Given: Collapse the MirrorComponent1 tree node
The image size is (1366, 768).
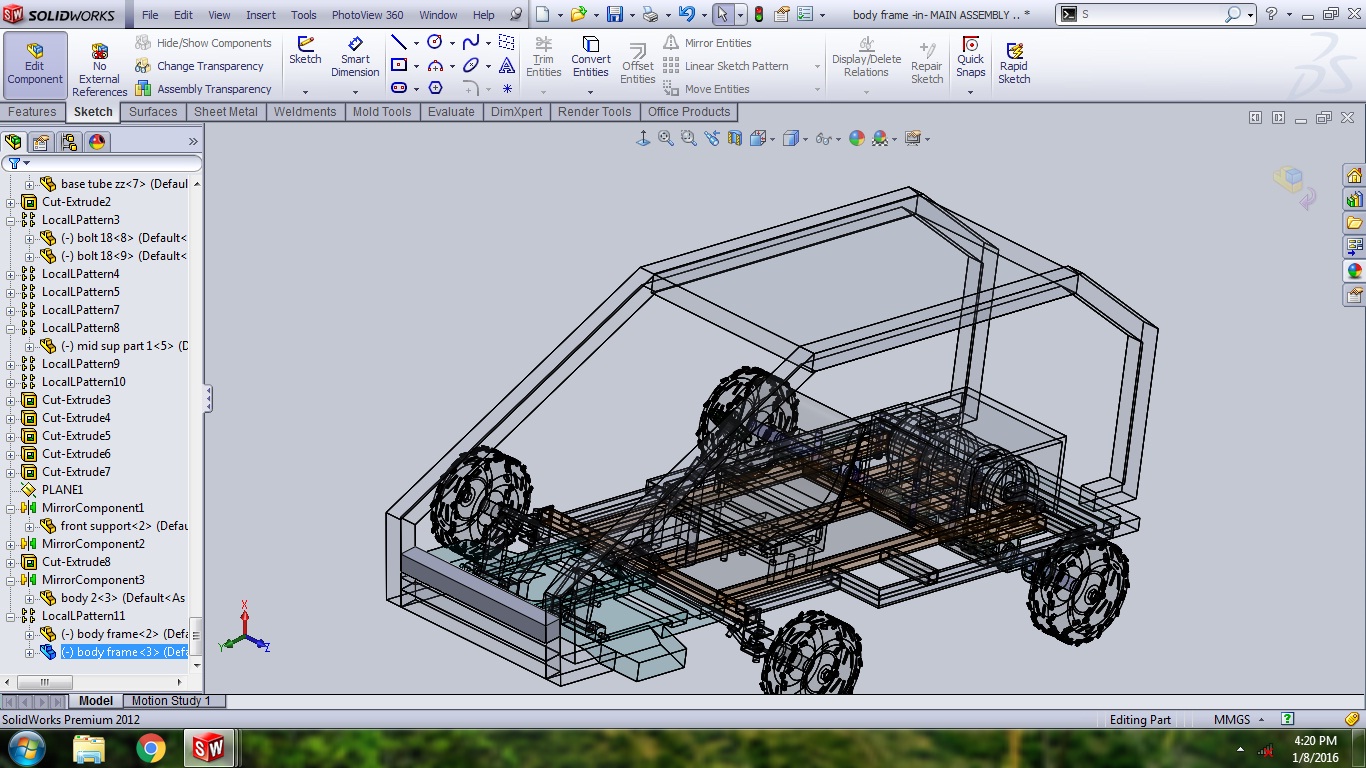Looking at the screenshot, I should click(11, 508).
